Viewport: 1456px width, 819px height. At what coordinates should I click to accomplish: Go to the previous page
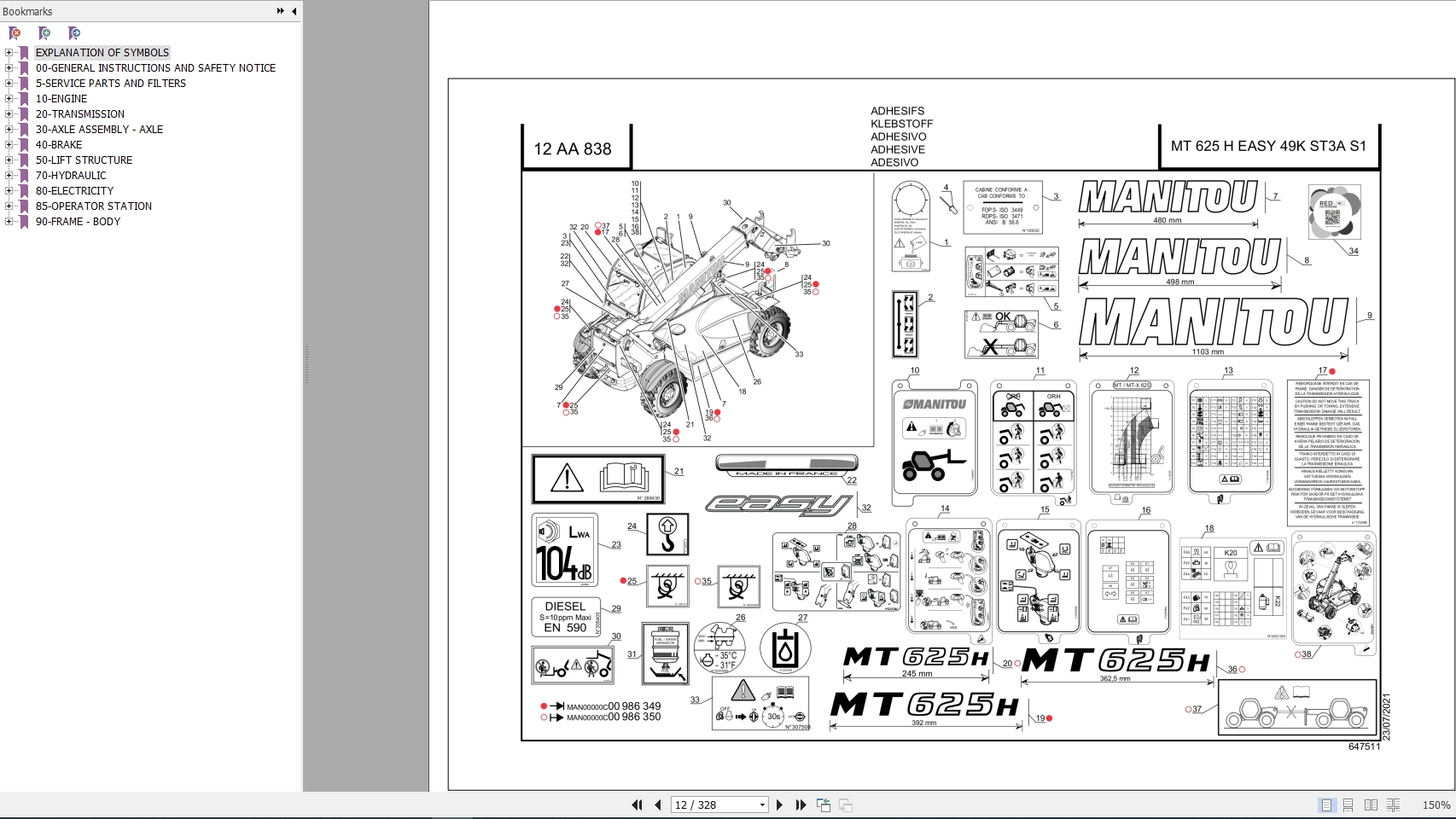(x=658, y=804)
